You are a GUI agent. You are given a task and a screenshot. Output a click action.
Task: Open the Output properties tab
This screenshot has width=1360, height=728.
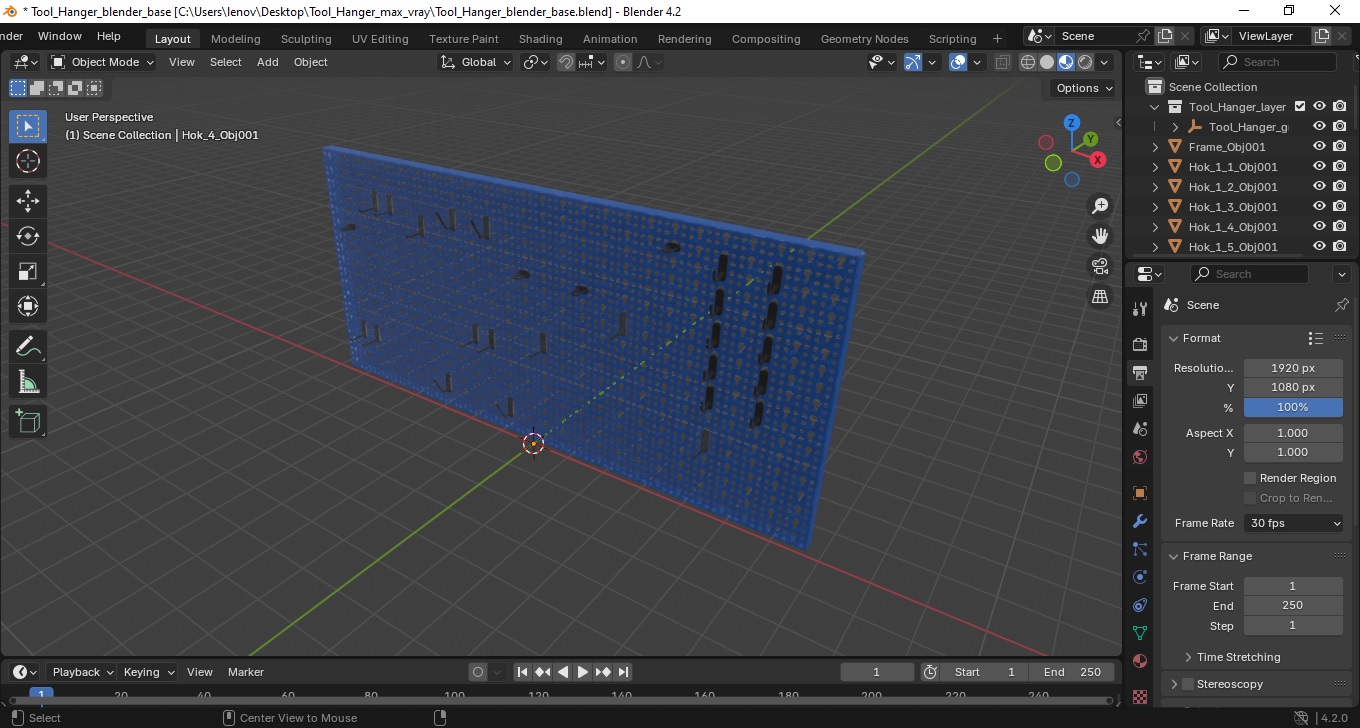pyautogui.click(x=1139, y=373)
